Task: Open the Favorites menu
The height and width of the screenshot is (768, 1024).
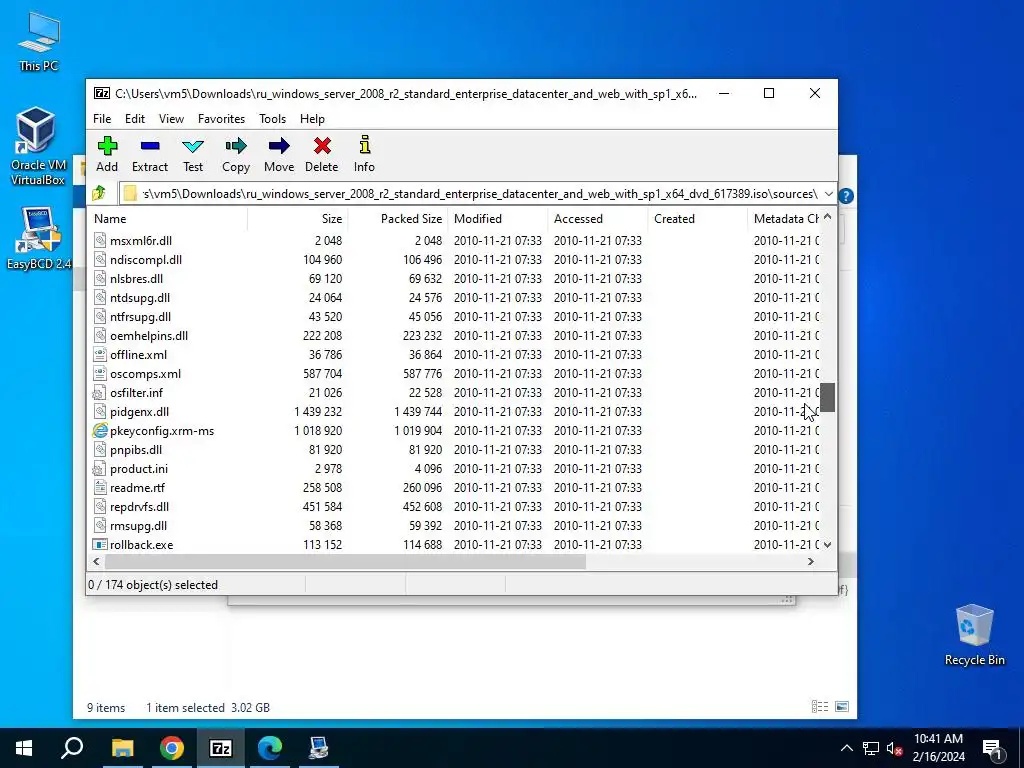Action: [221, 119]
